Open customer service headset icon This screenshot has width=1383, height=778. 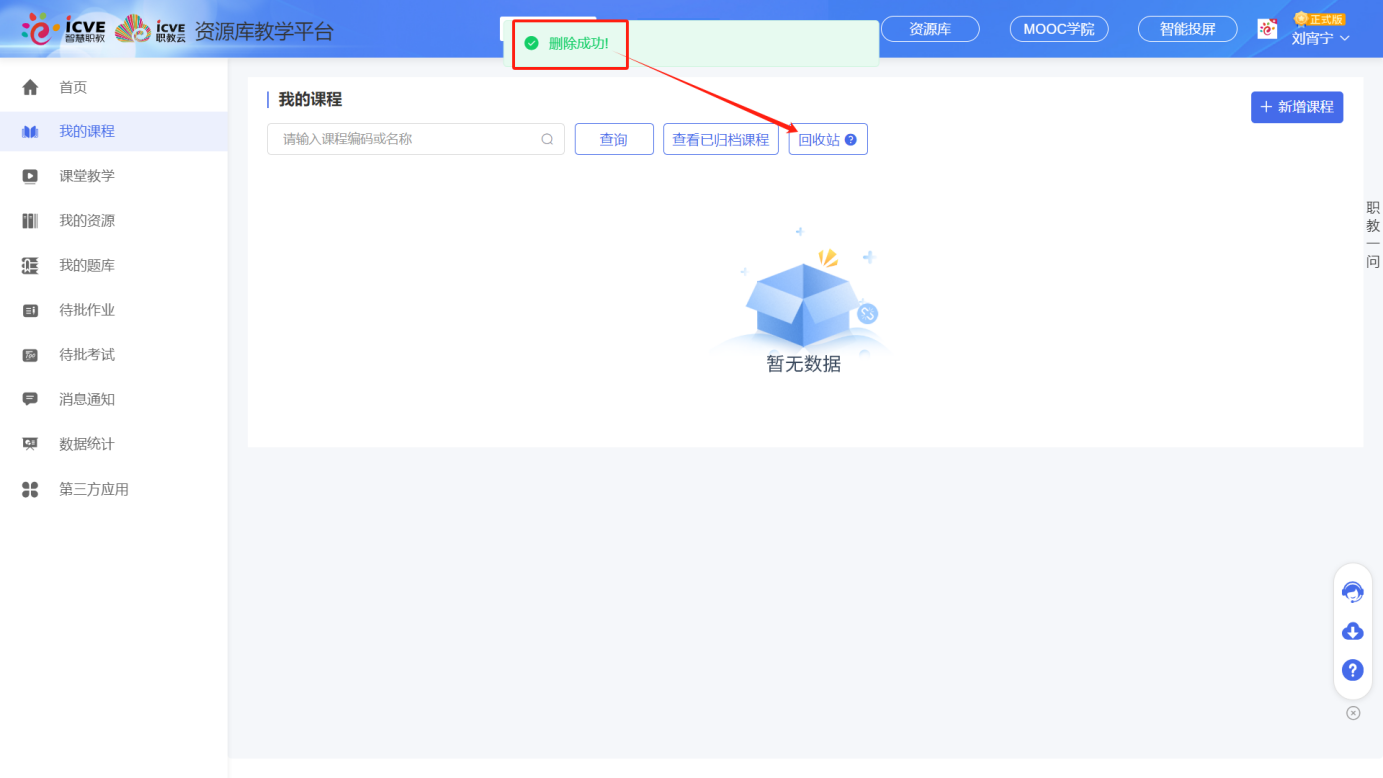point(1352,592)
